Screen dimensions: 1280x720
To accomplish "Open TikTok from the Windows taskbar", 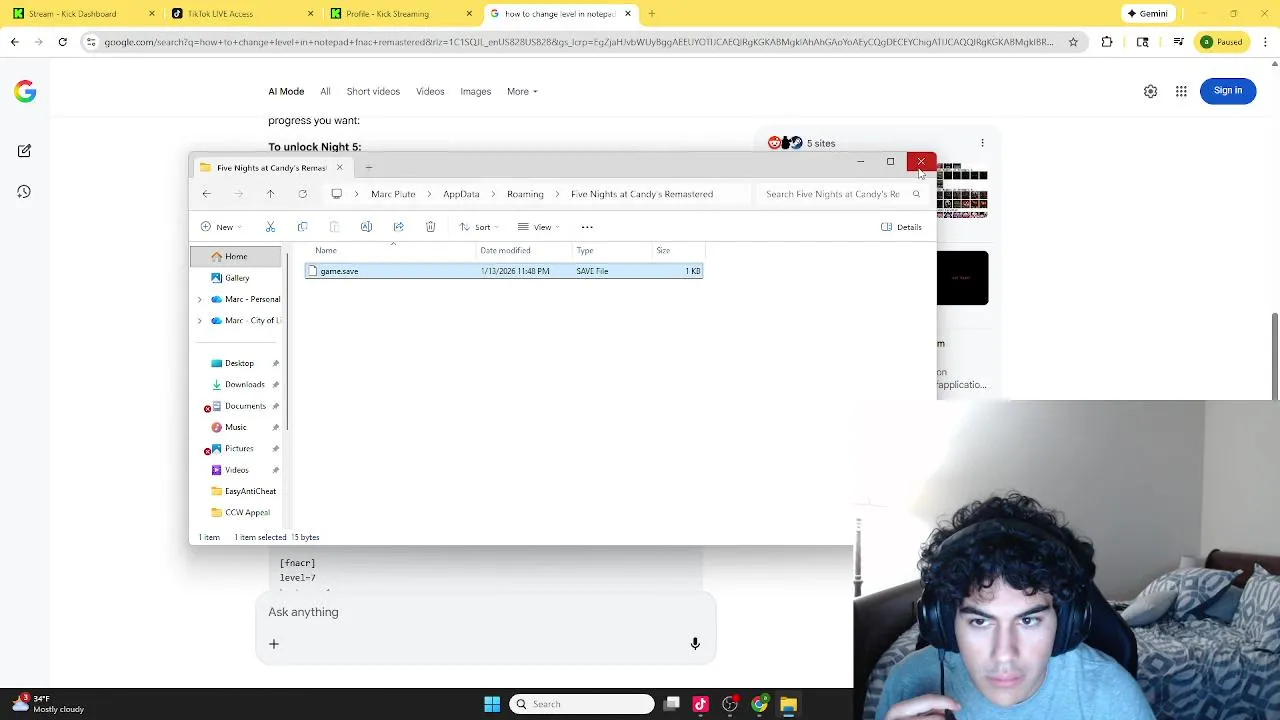I will pyautogui.click(x=700, y=704).
